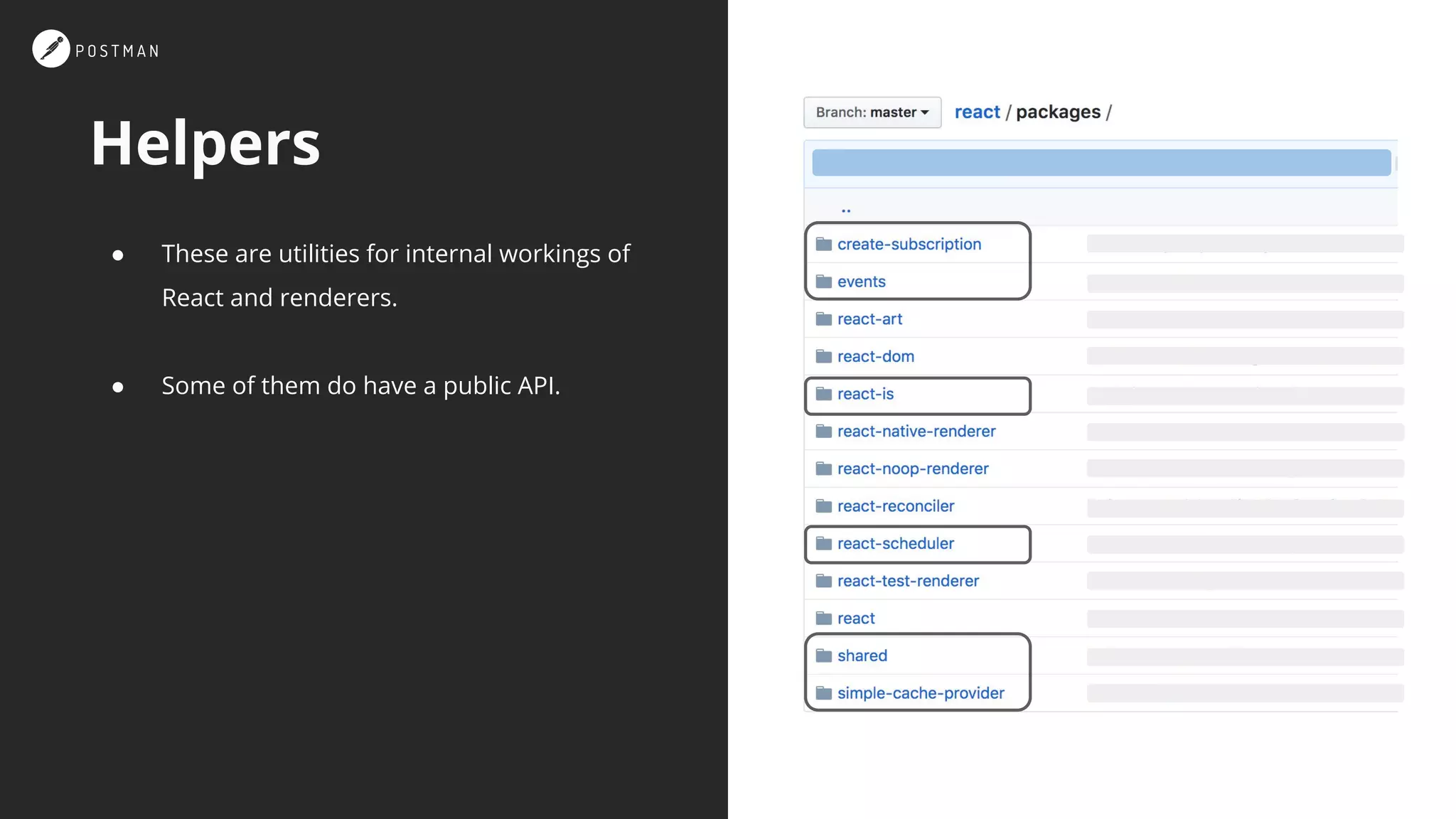Open the Branch: master dropdown
Screen dimensions: 1456x819
pyautogui.click(x=872, y=112)
